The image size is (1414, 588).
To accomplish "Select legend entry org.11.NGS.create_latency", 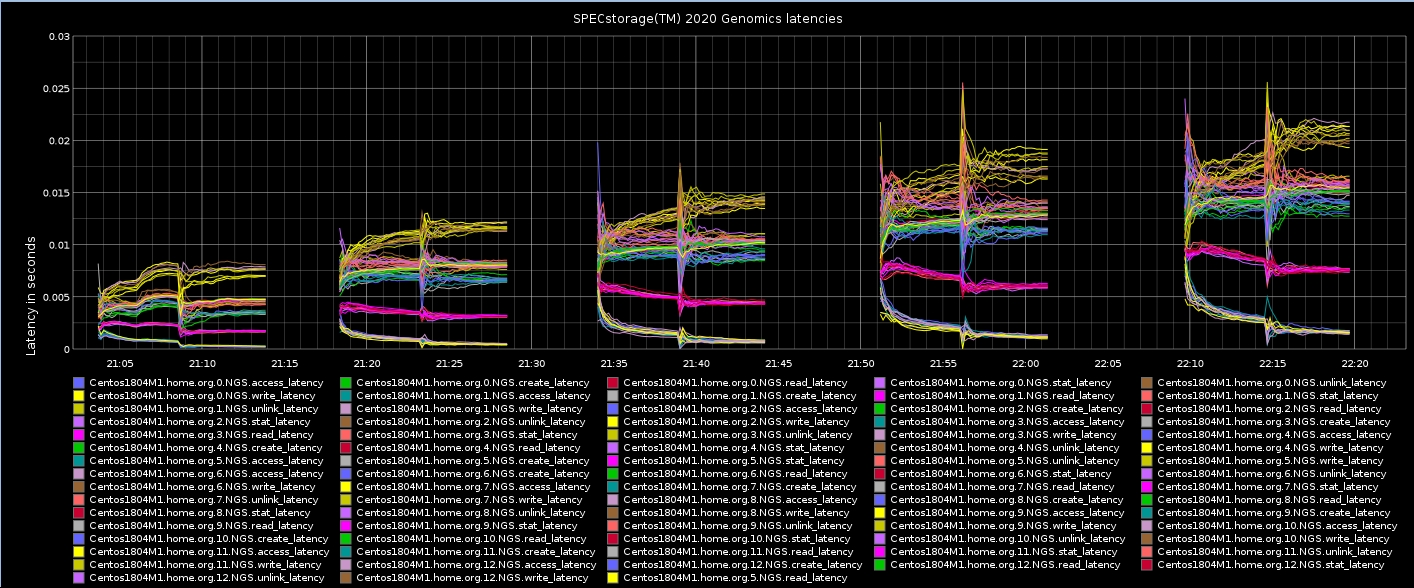I will click(x=469, y=552).
